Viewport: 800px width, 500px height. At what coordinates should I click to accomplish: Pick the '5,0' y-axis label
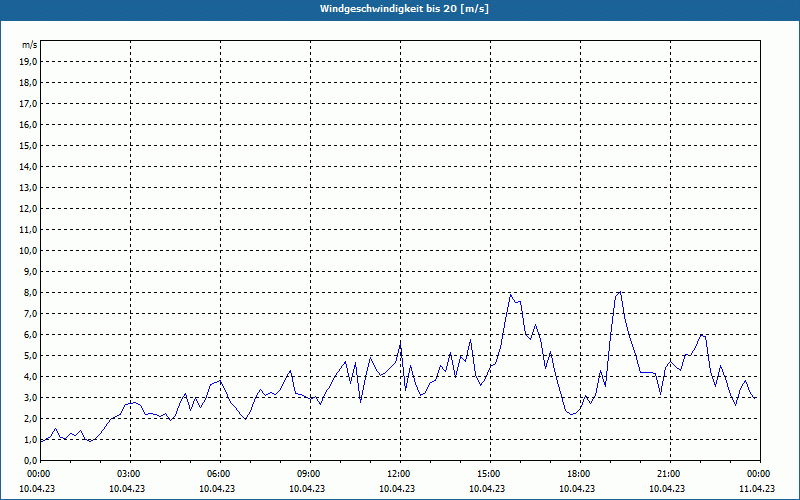point(31,356)
